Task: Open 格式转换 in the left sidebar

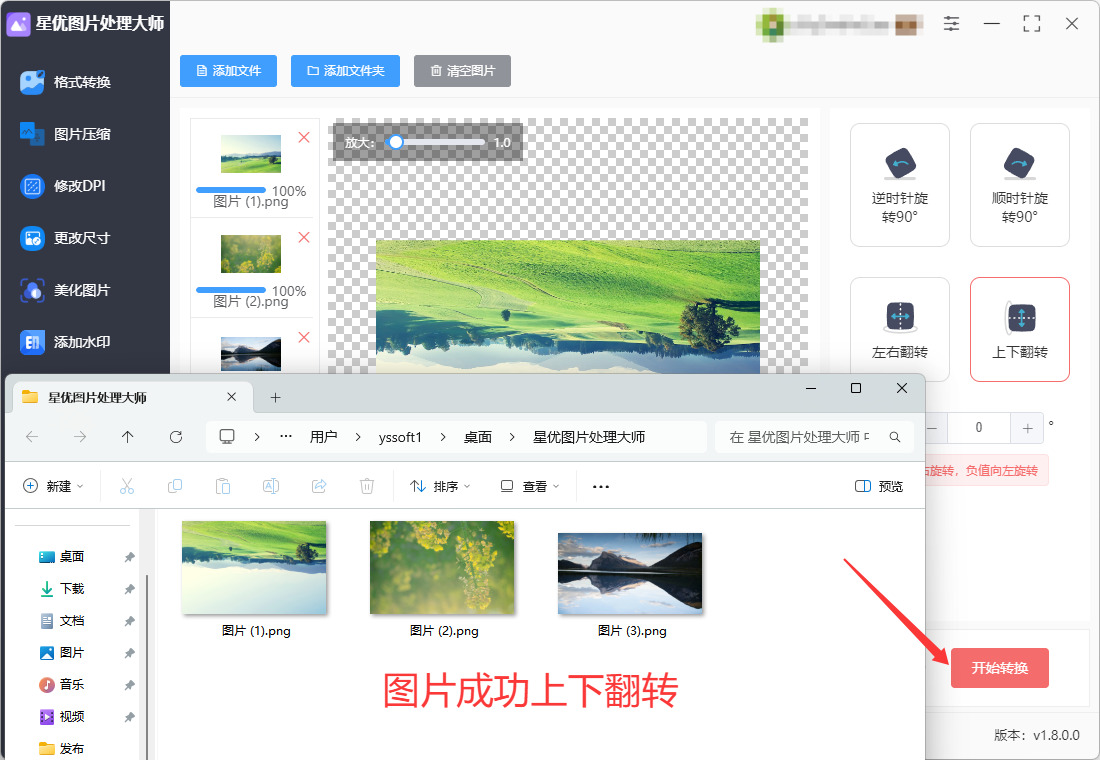Action: (65, 82)
